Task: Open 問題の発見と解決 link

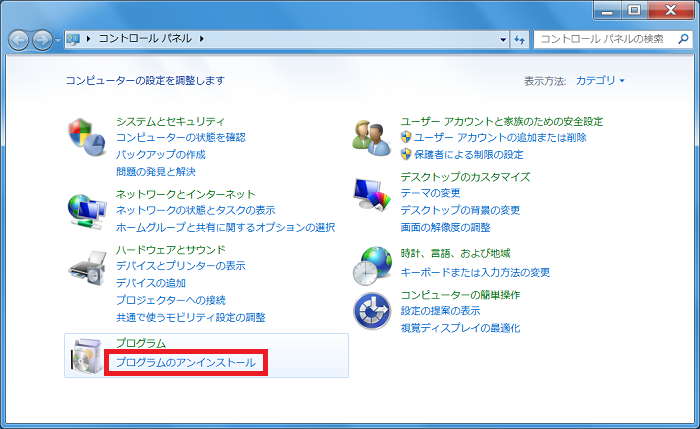Action: point(156,171)
